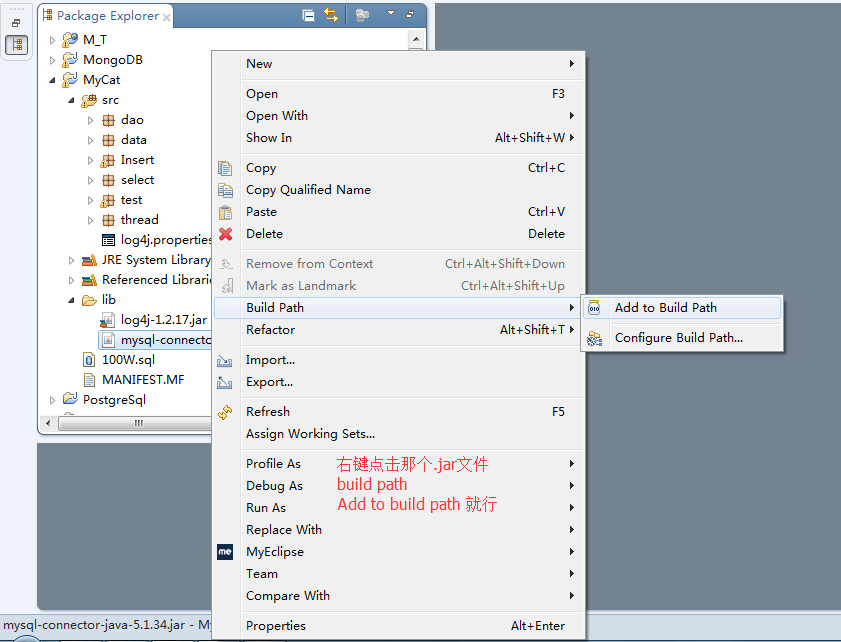Expand the MongoDB project node

52,60
